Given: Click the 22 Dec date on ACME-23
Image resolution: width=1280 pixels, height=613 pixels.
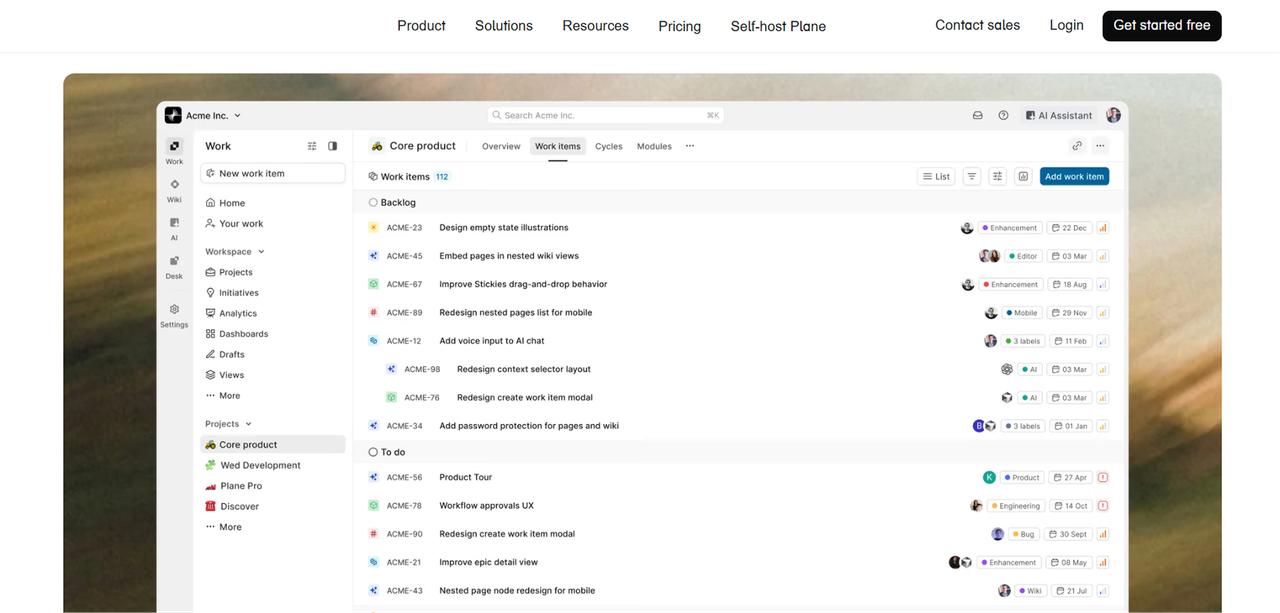Looking at the screenshot, I should click(x=1070, y=228).
